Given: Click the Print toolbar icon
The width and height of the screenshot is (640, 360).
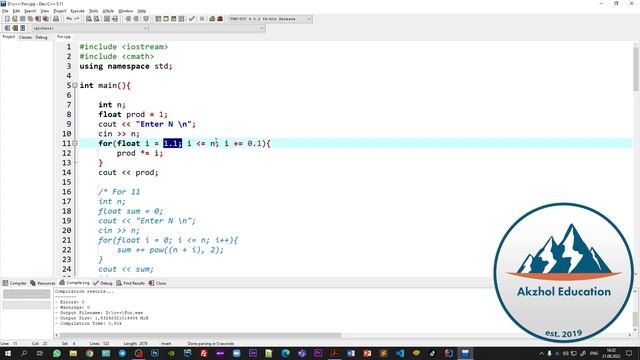Looking at the screenshot, I should 56,19.
